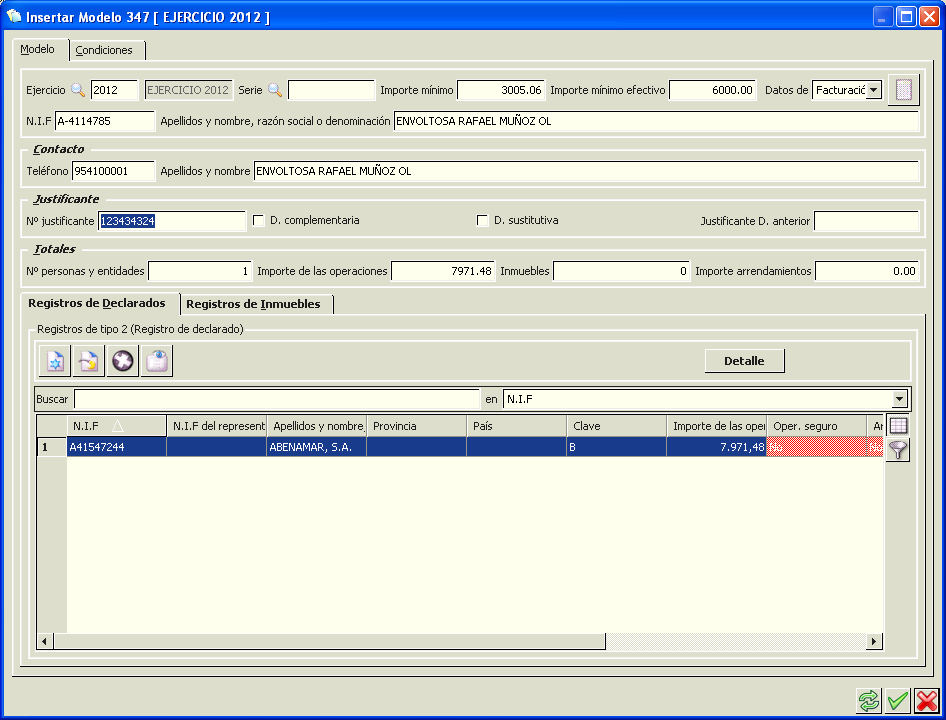Click the Importe de las oper column header

pyautogui.click(x=717, y=425)
